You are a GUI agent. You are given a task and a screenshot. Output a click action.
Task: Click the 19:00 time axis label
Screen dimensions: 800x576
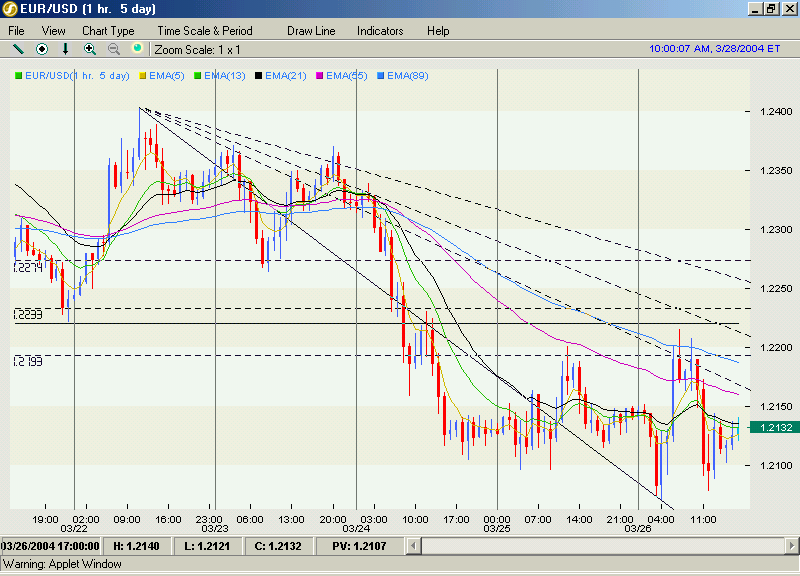[x=45, y=520]
